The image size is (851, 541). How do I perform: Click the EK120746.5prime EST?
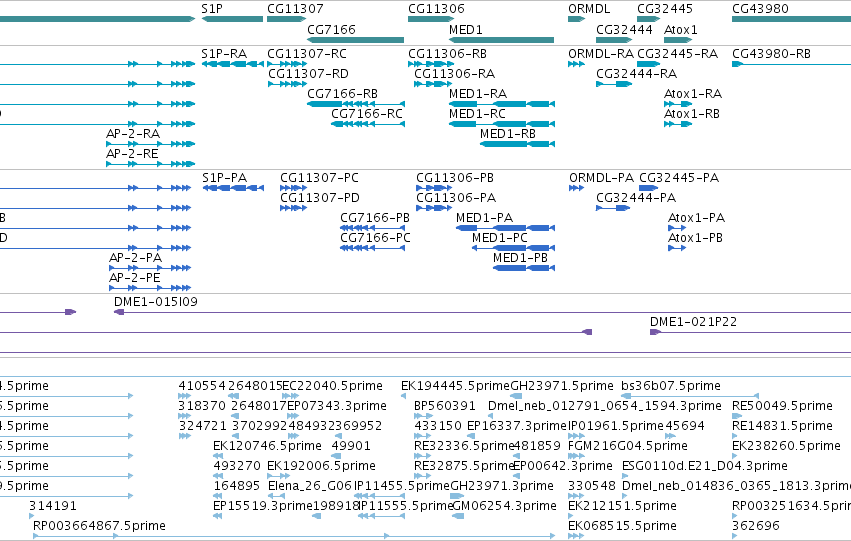click(x=218, y=456)
